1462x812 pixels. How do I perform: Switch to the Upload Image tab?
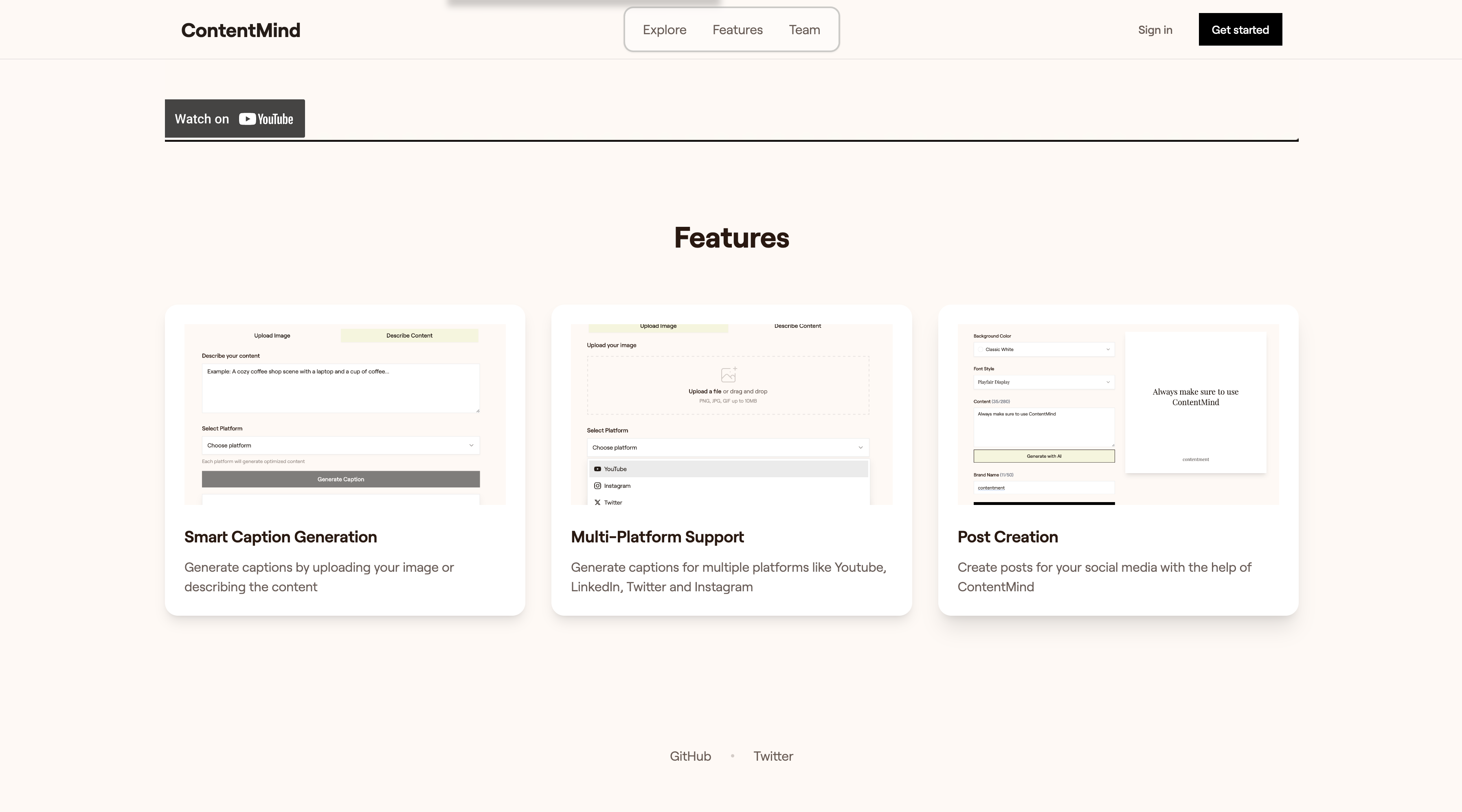click(x=272, y=336)
